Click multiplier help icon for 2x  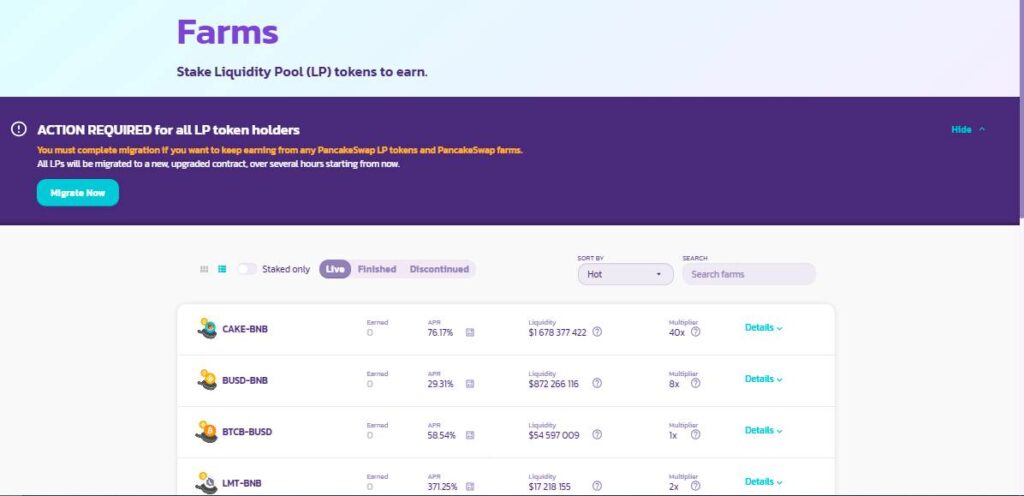point(696,486)
